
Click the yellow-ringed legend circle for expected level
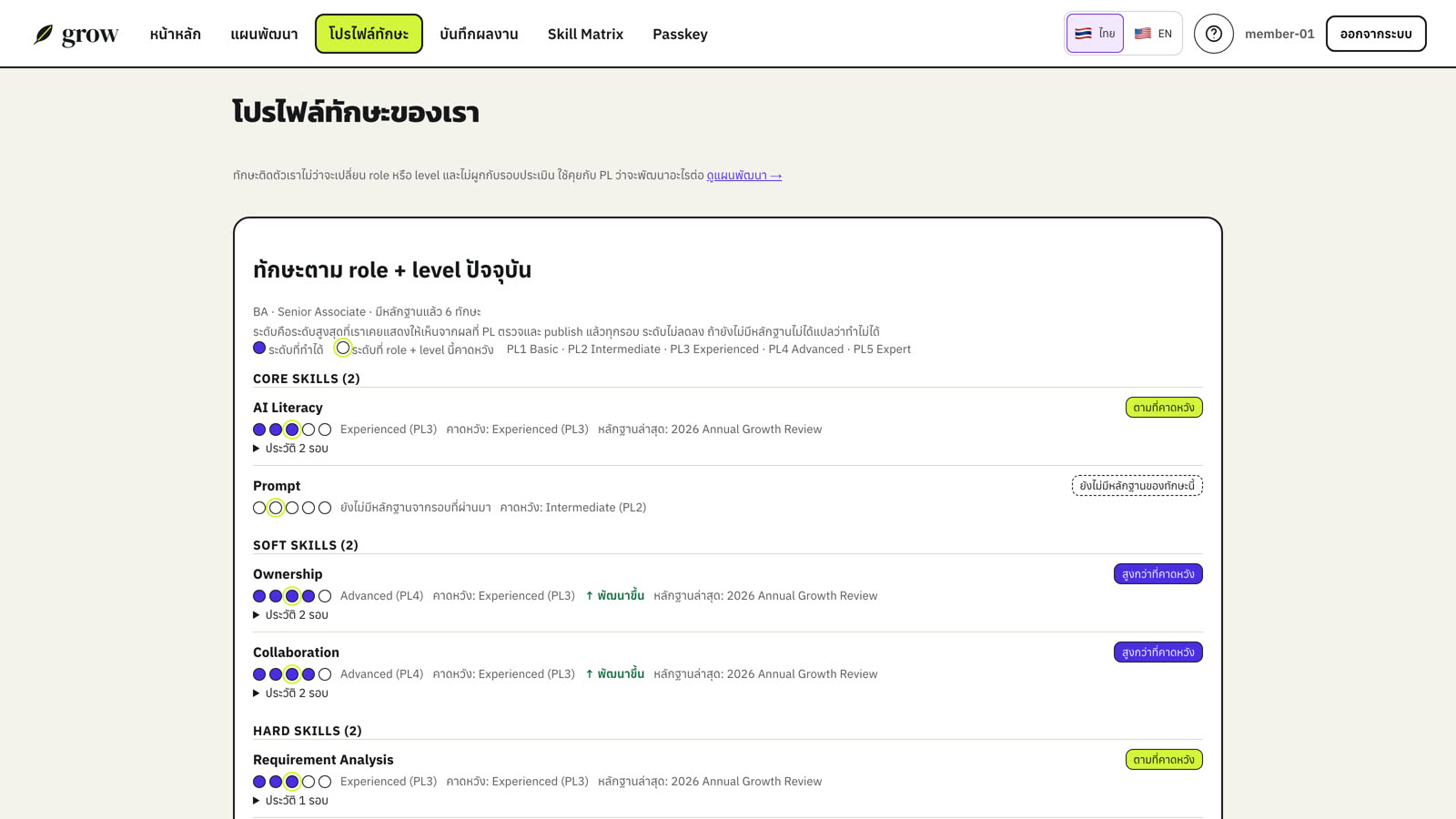343,348
